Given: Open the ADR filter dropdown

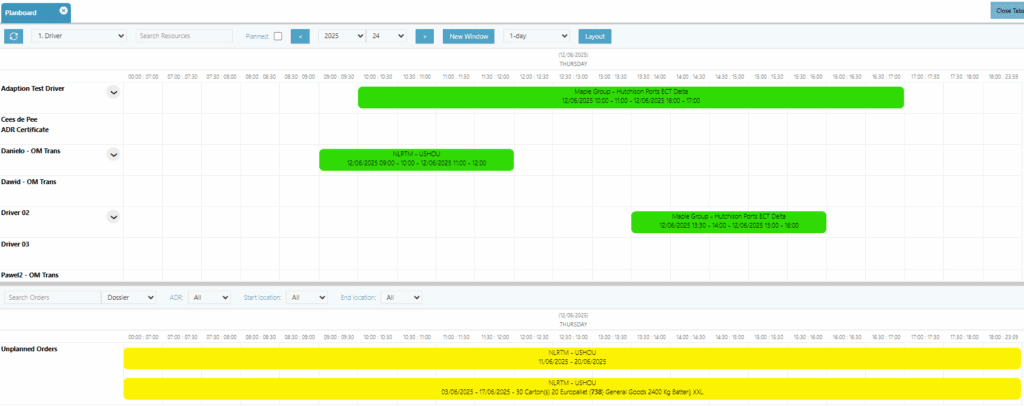Looking at the screenshot, I should point(210,297).
